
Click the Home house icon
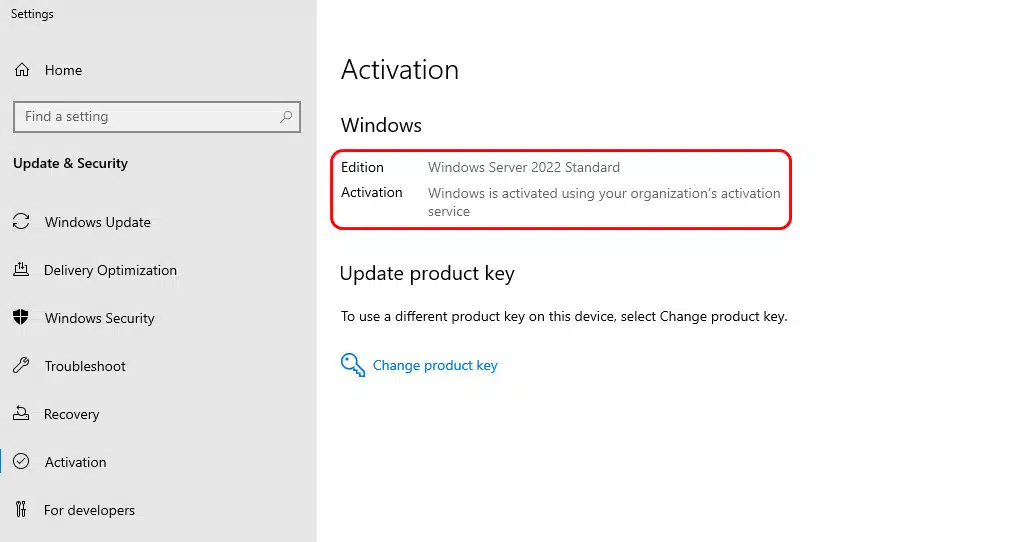[22, 70]
